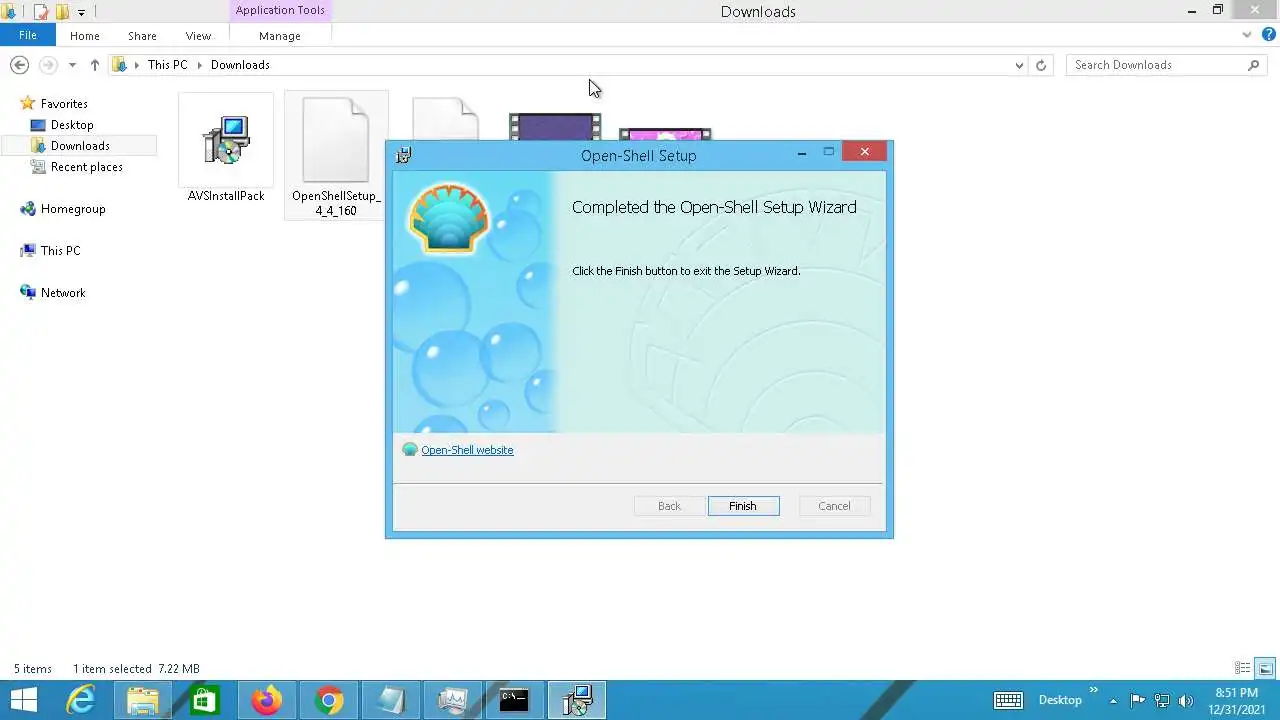
Task: Click New Folder icon in Quick Access Toolbar
Action: tap(62, 12)
